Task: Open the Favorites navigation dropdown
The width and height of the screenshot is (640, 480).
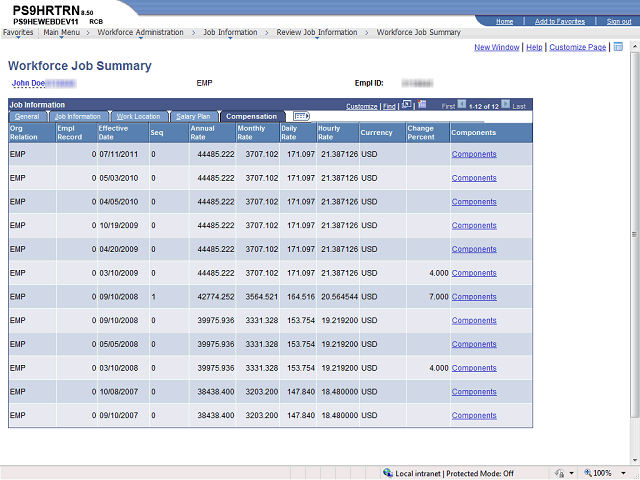Action: tap(18, 32)
